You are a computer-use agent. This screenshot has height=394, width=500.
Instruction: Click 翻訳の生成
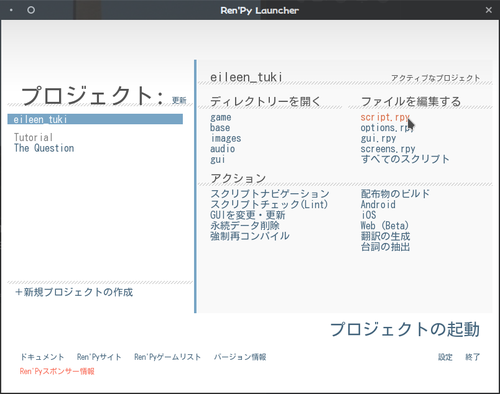point(385,236)
